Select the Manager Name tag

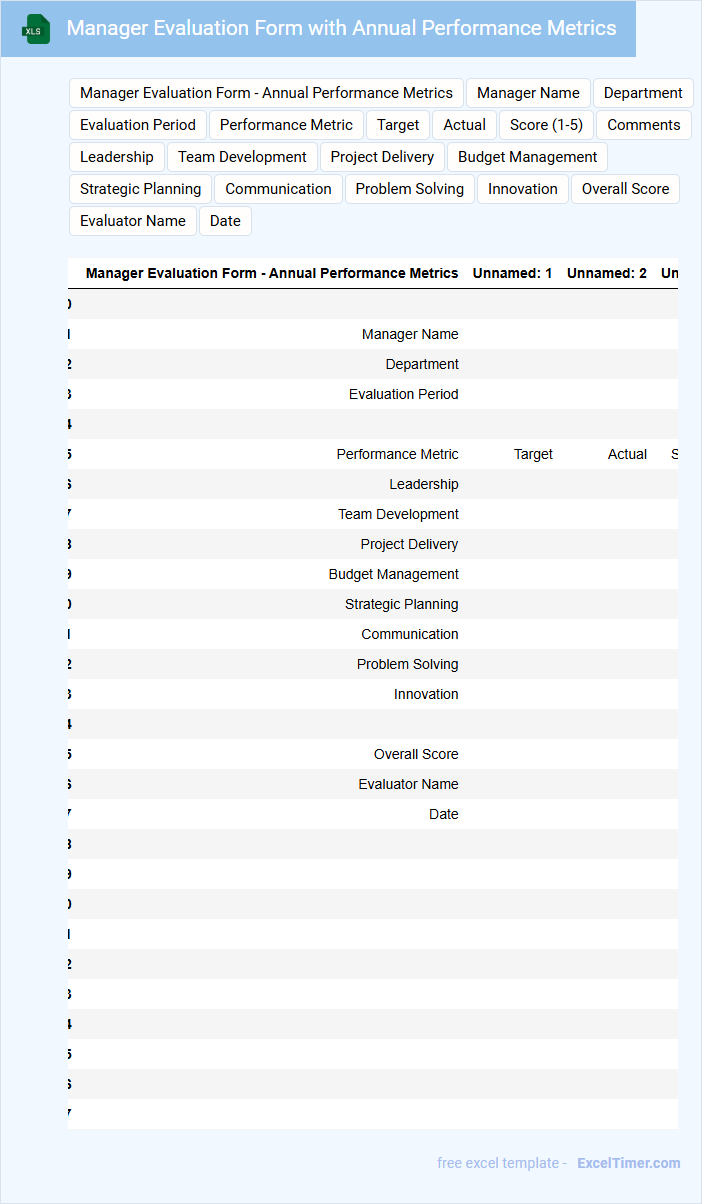click(x=528, y=93)
